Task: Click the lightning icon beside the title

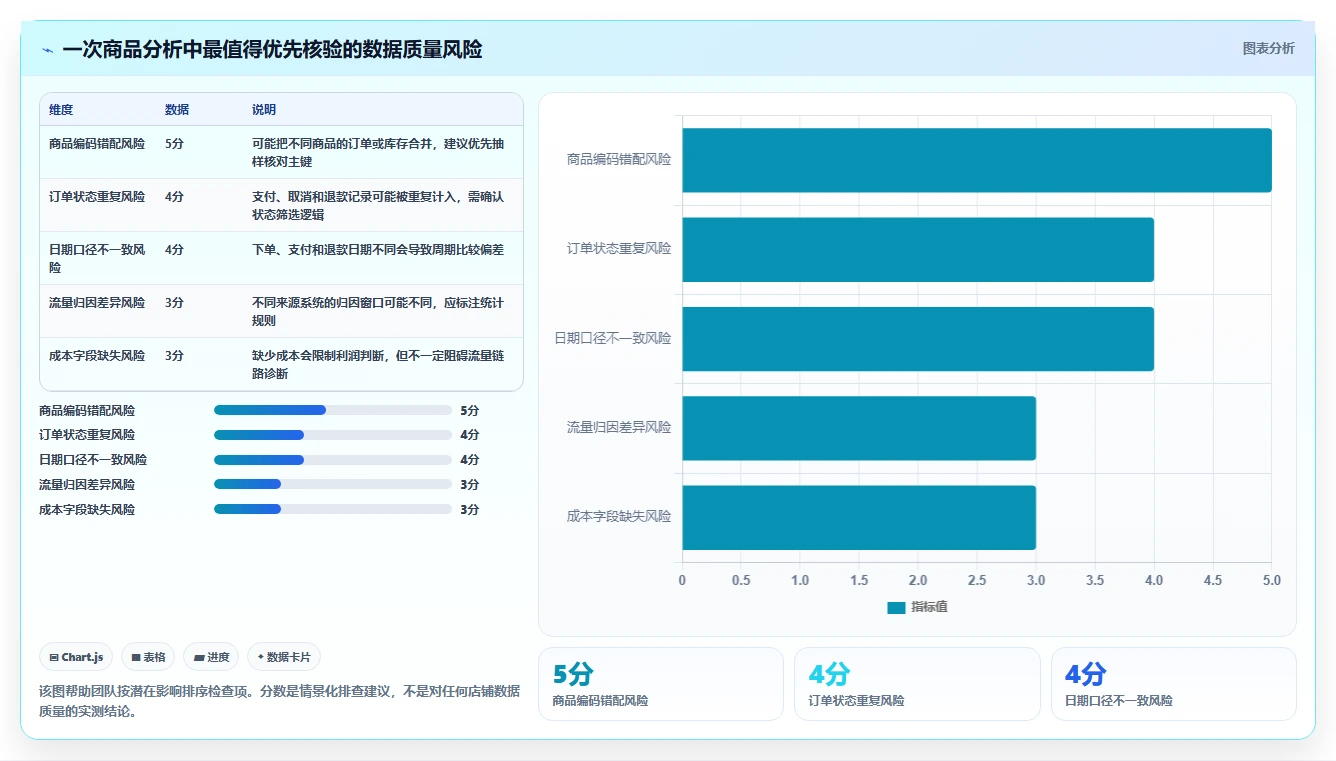Action: tap(48, 50)
